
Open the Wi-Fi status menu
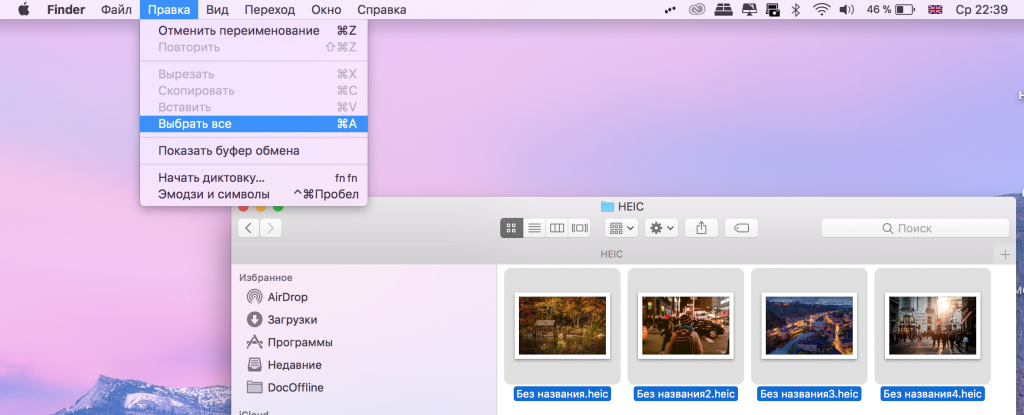click(x=822, y=10)
